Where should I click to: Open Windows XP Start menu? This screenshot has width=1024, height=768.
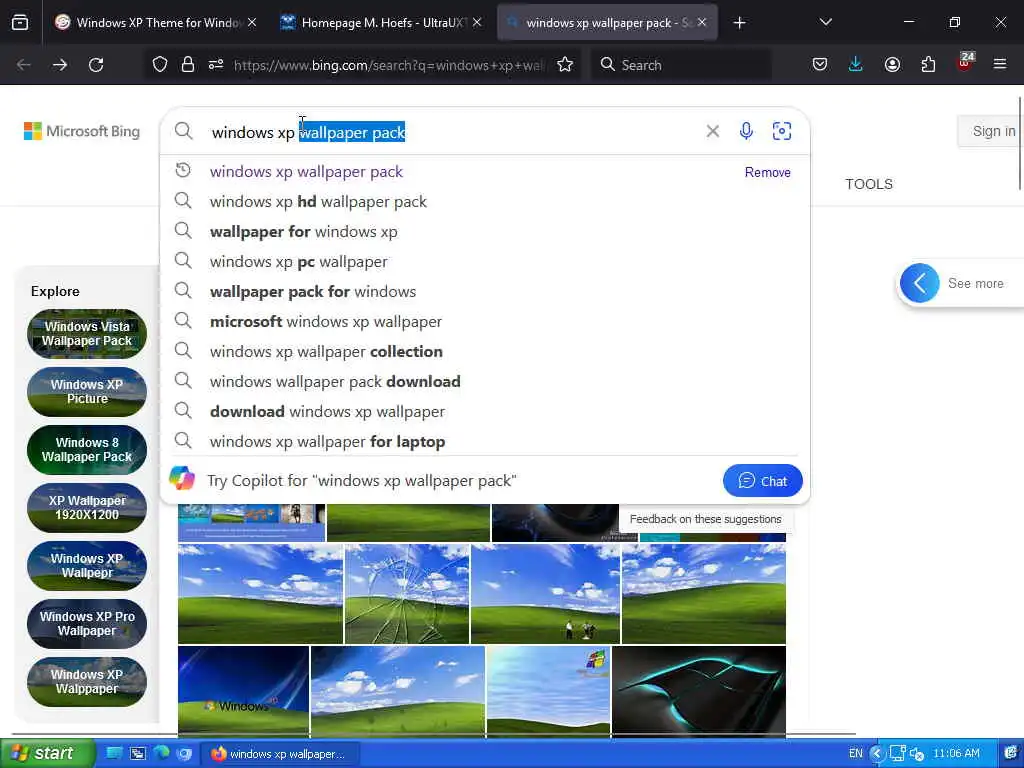pos(47,753)
